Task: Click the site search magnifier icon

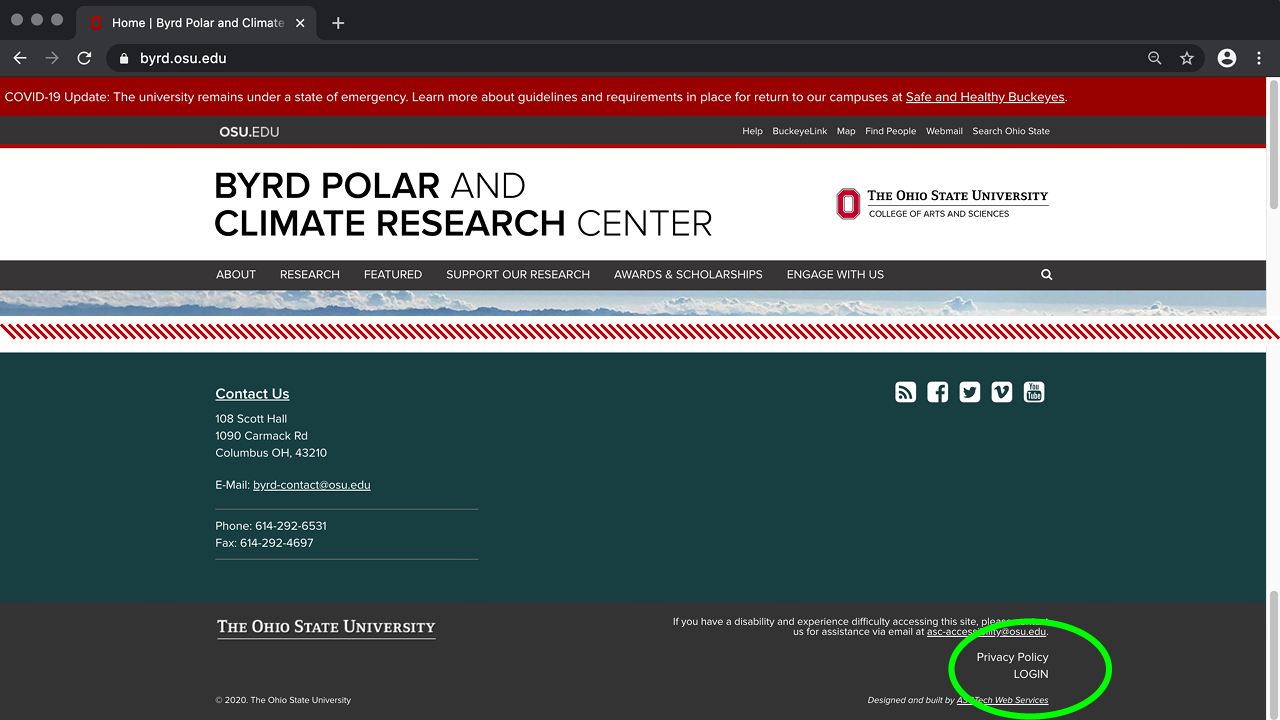Action: pyautogui.click(x=1046, y=274)
